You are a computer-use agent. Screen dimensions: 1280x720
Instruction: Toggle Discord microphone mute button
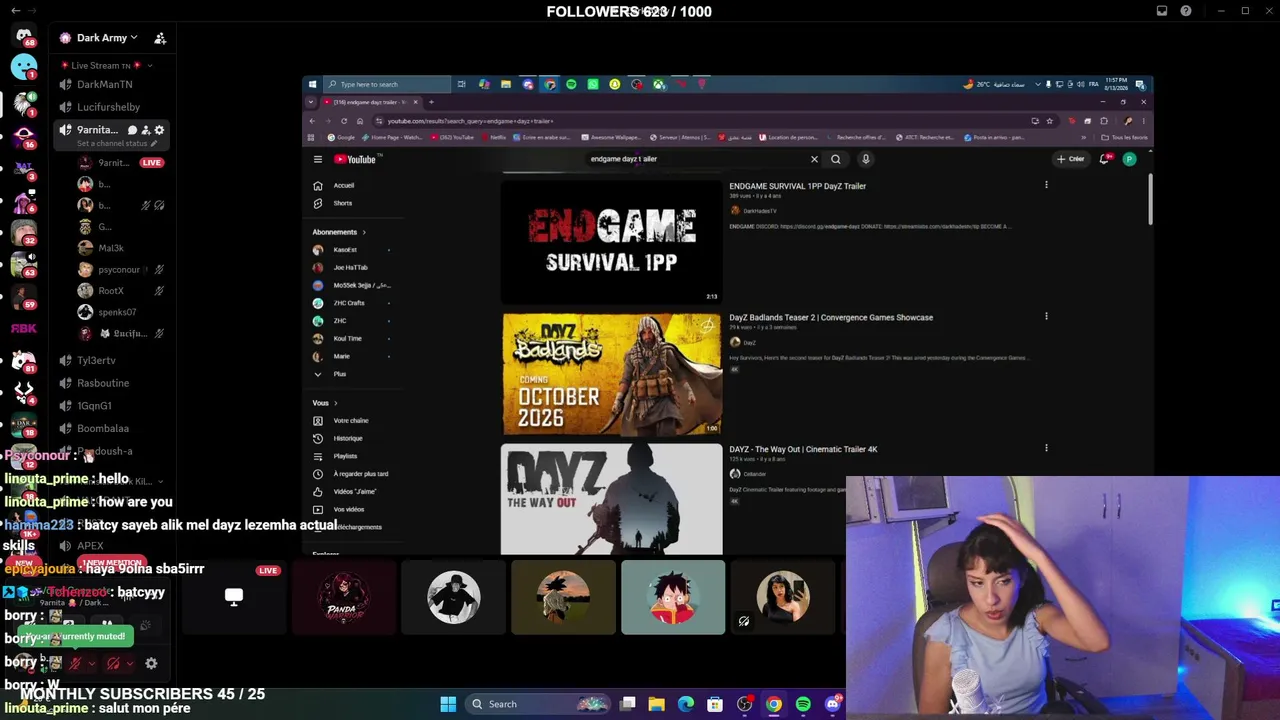(74, 663)
